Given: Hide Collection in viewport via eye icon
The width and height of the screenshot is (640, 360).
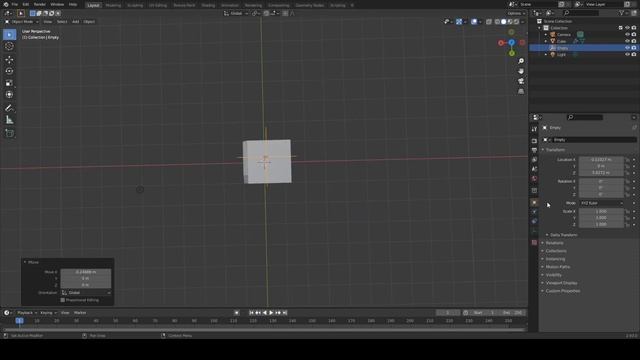Looking at the screenshot, I should click(627, 28).
